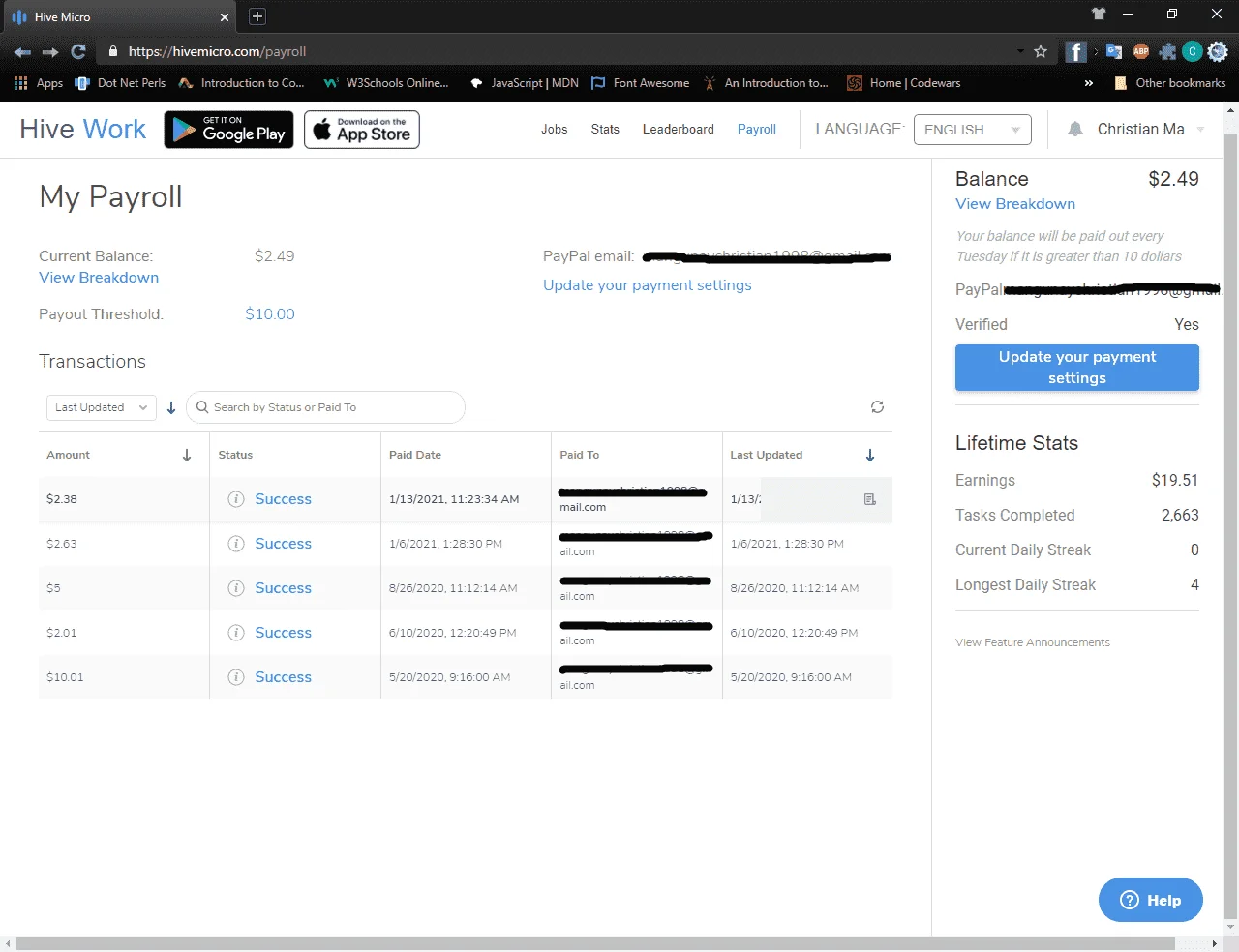Open the Leaderboard page
This screenshot has height=952, width=1239.
(679, 130)
